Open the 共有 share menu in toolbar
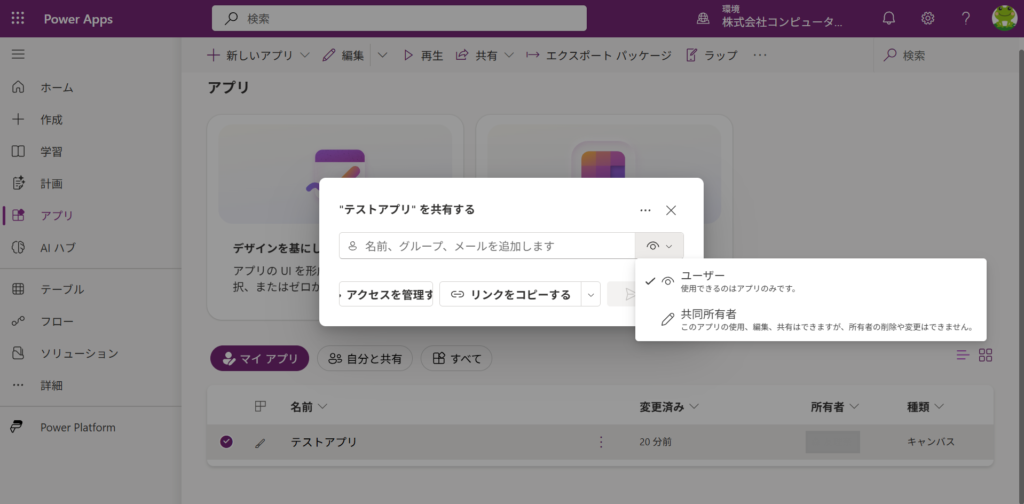The height and width of the screenshot is (504, 1024). tap(485, 55)
